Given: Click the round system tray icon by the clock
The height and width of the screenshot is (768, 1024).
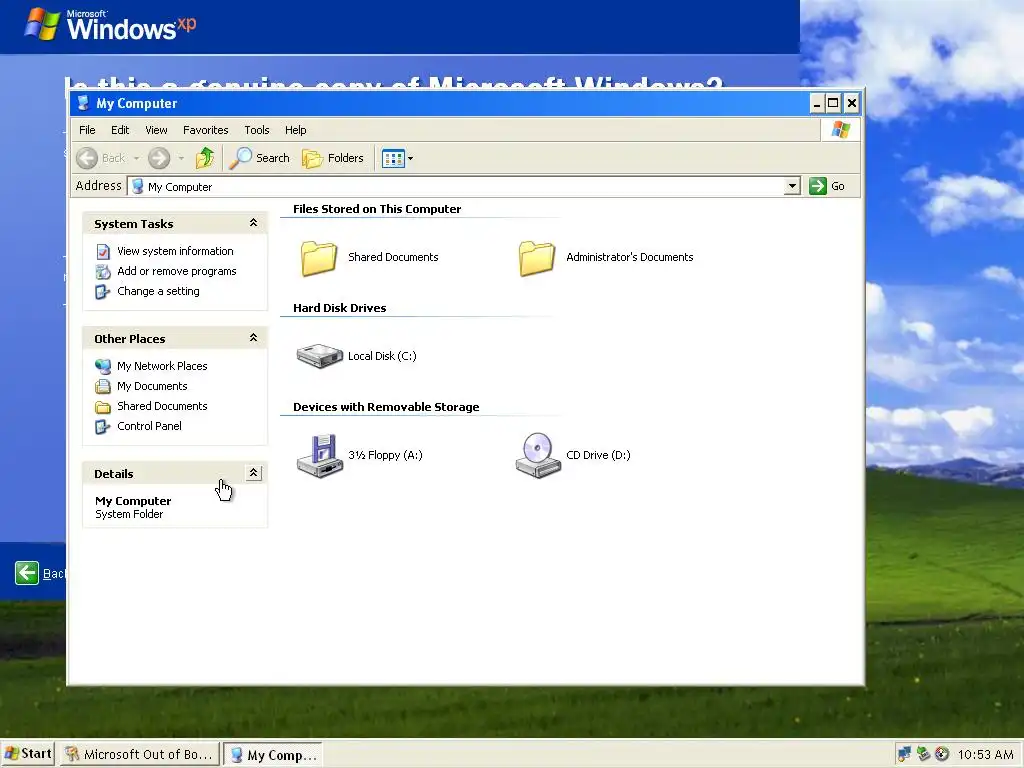Looking at the screenshot, I should click(942, 754).
